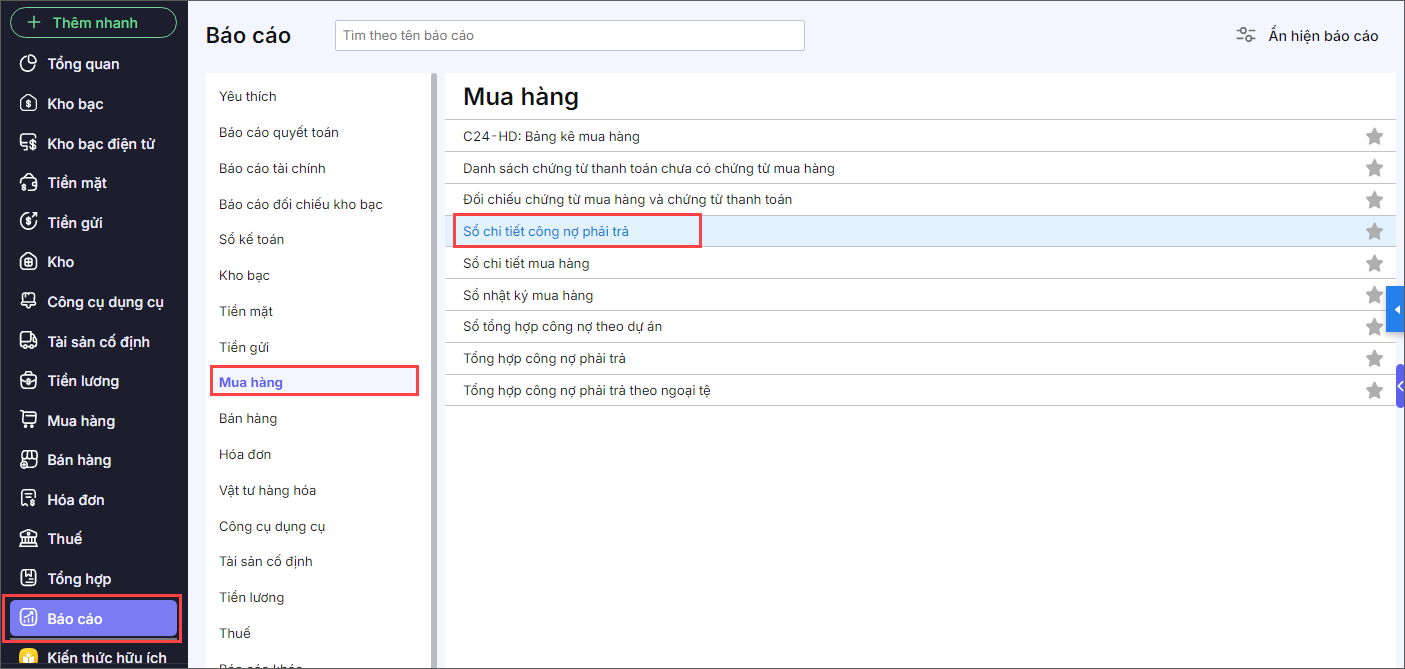
Task: Open Sổ chi tiết công nợ phải trả report
Action: tap(546, 231)
